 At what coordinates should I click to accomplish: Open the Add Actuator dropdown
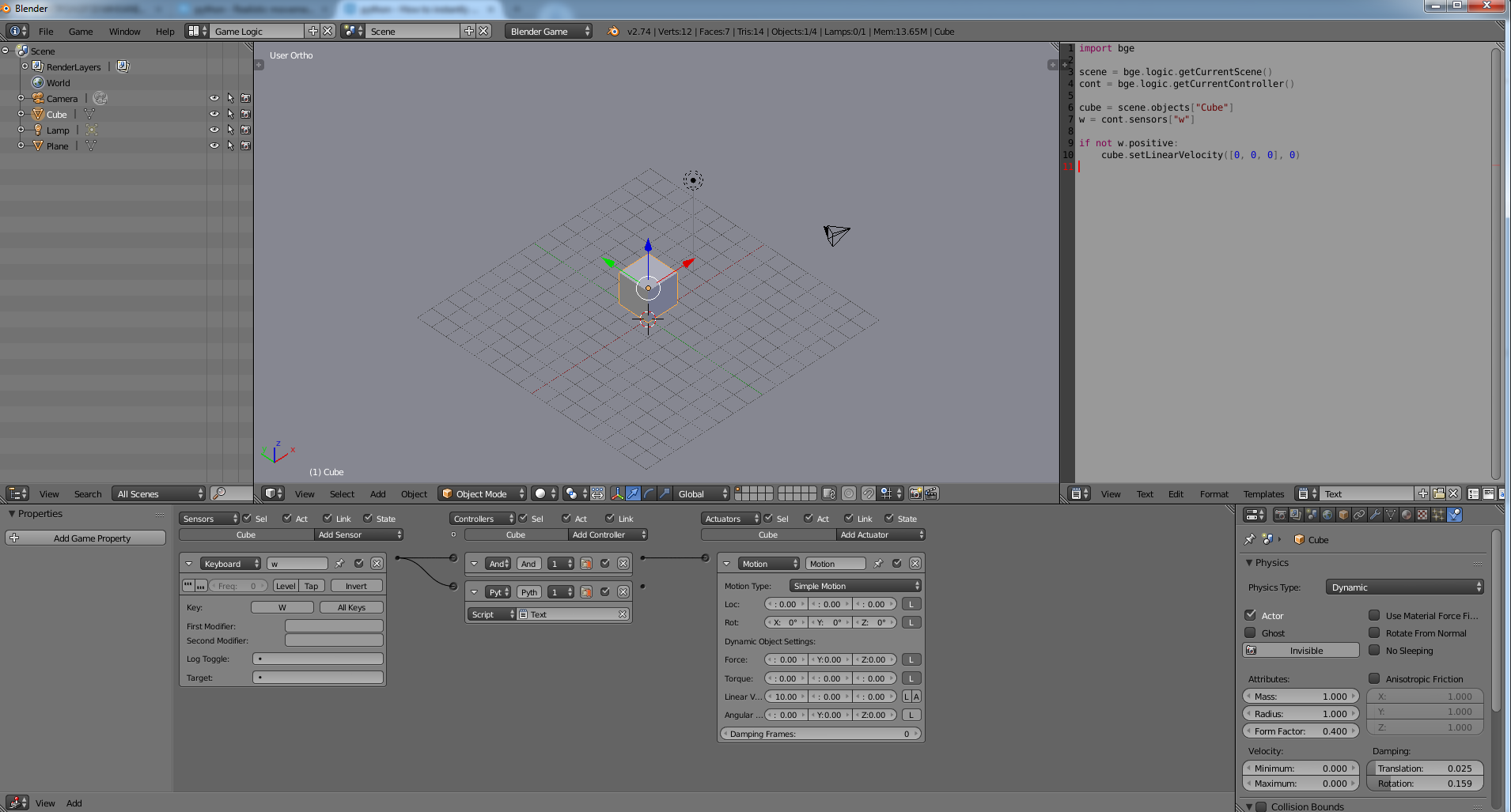click(880, 534)
